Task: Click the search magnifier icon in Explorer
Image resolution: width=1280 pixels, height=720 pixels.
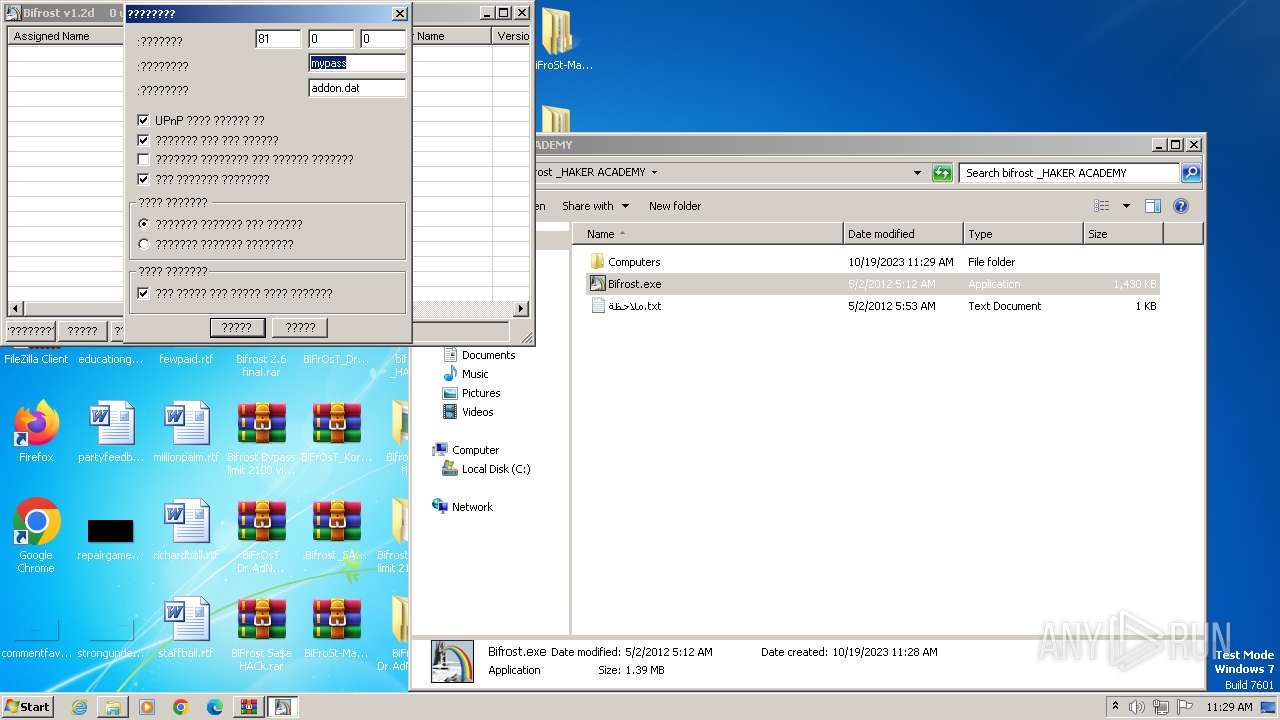Action: 1190,173
